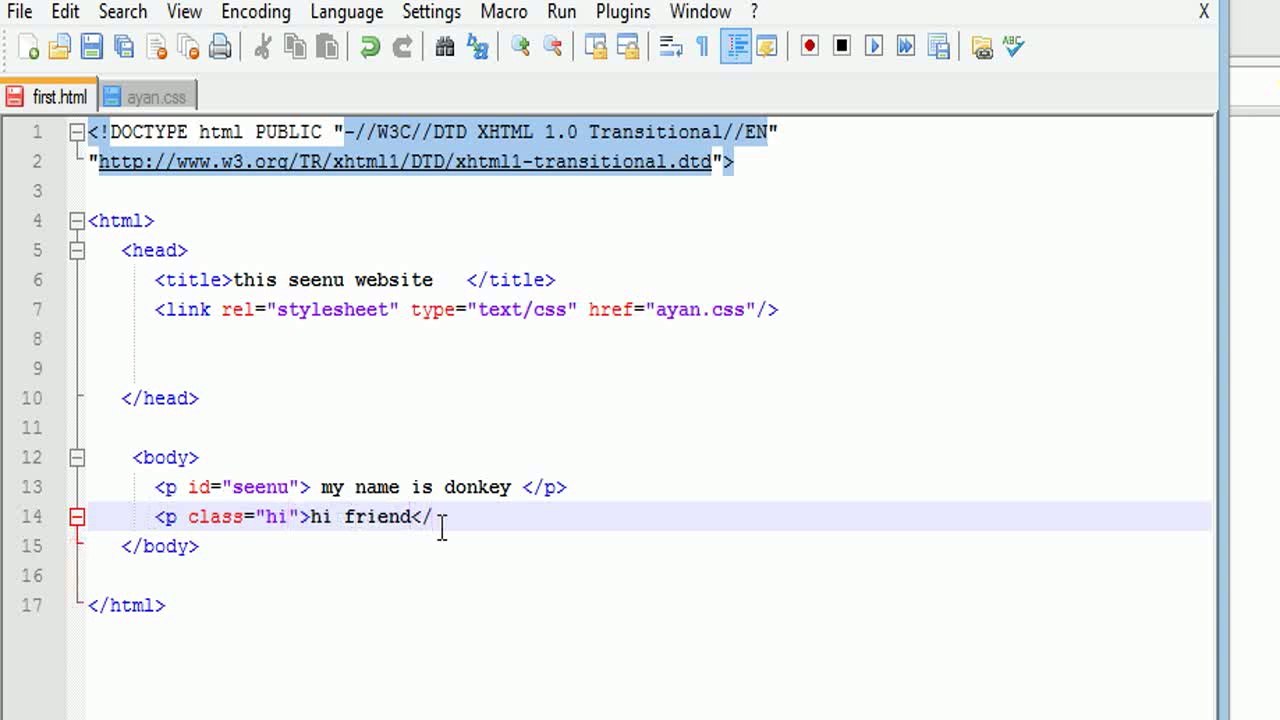1280x720 pixels.
Task: Paste clipboard using the Paste icon
Action: [327, 47]
